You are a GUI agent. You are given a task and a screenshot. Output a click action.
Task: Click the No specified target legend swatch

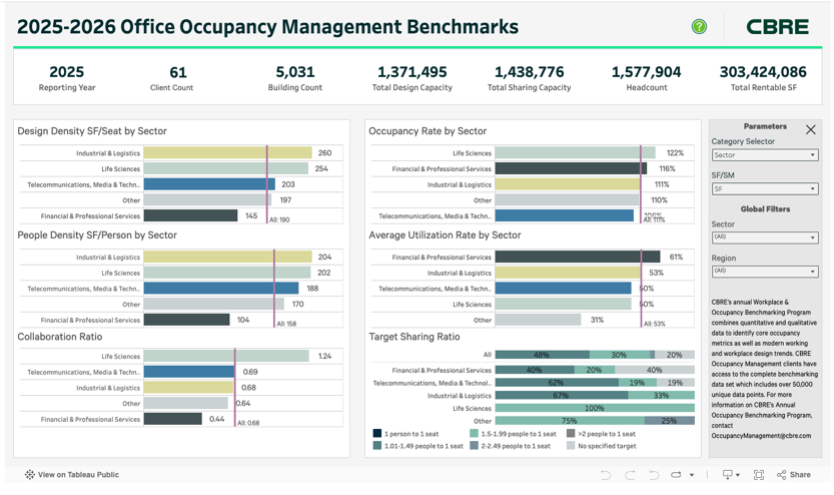[x=571, y=446]
